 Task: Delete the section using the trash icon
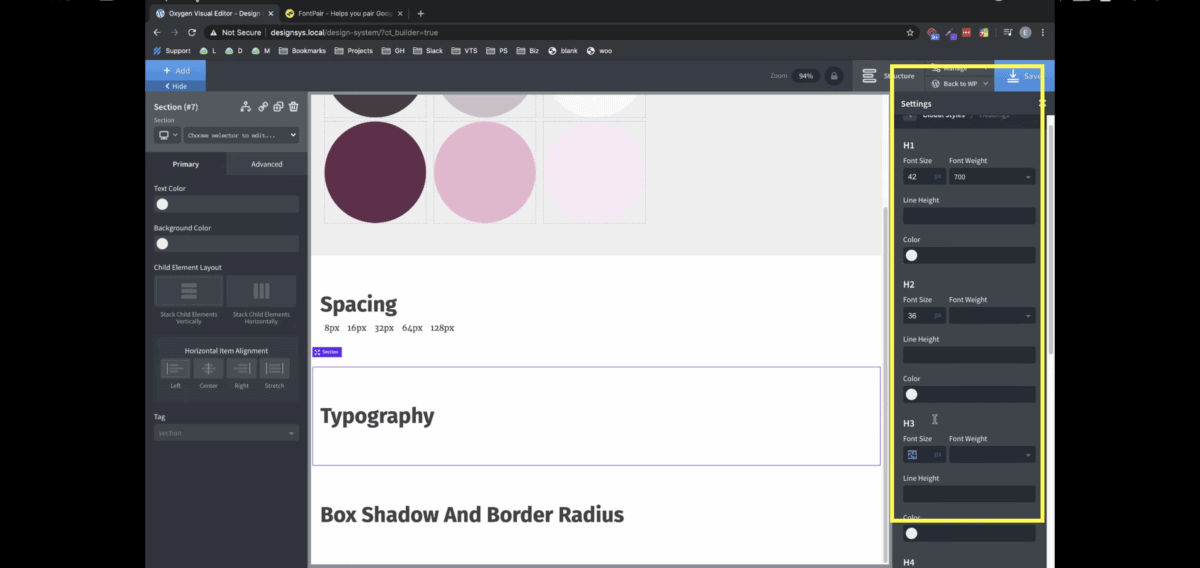[x=294, y=107]
